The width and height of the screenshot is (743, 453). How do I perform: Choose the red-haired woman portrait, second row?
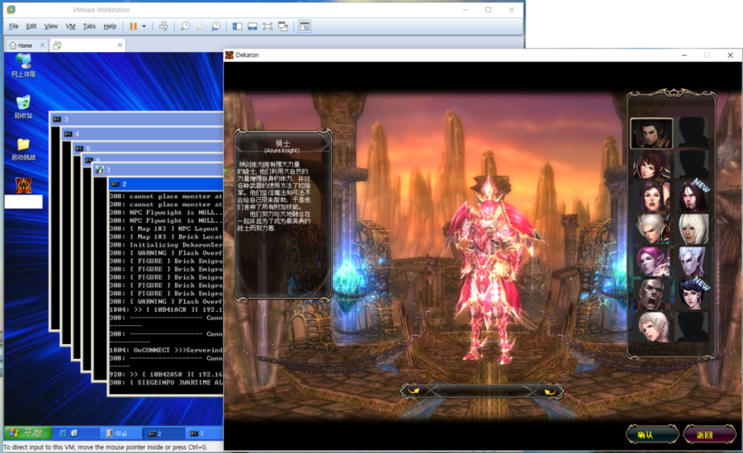pyautogui.click(x=651, y=165)
